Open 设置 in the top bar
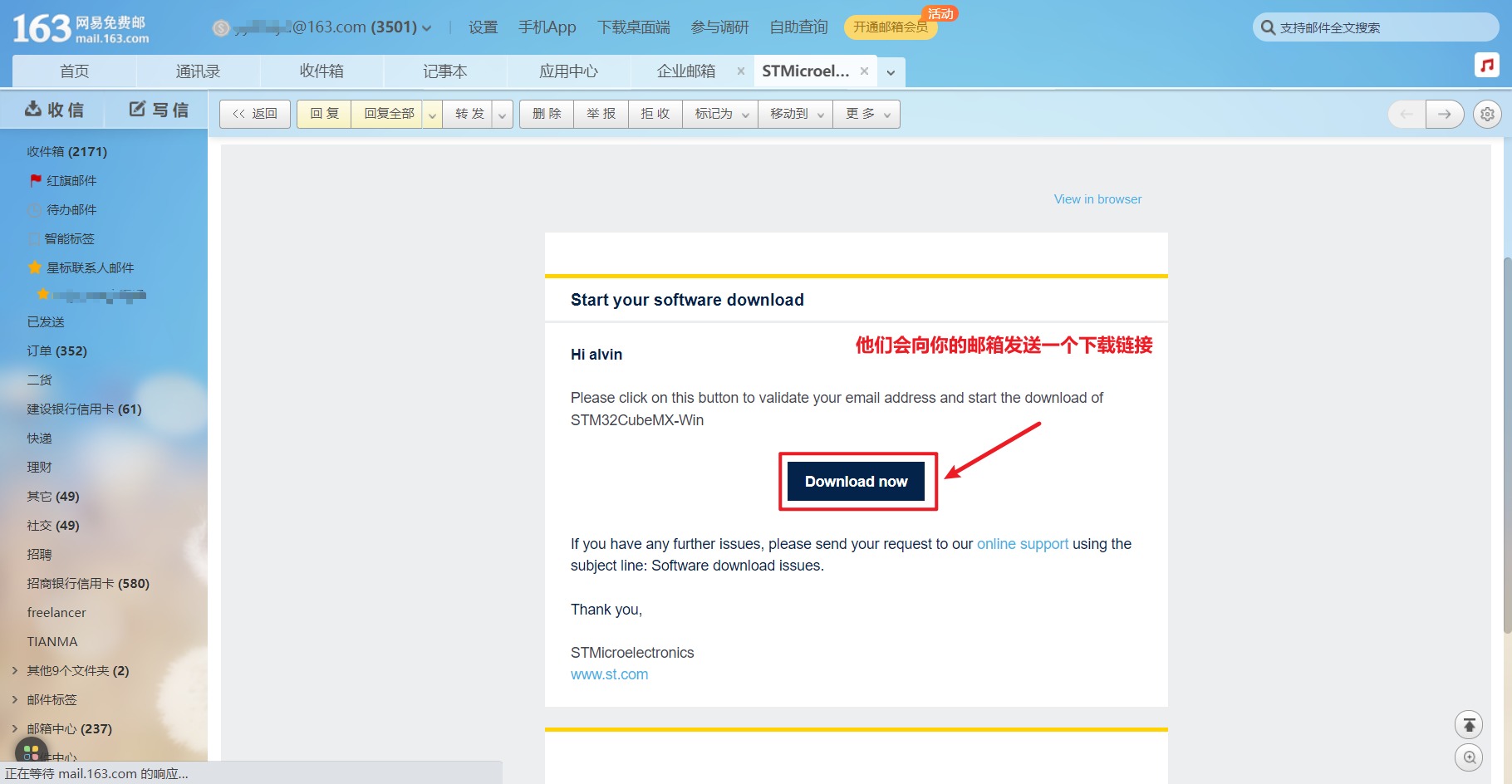 [483, 27]
